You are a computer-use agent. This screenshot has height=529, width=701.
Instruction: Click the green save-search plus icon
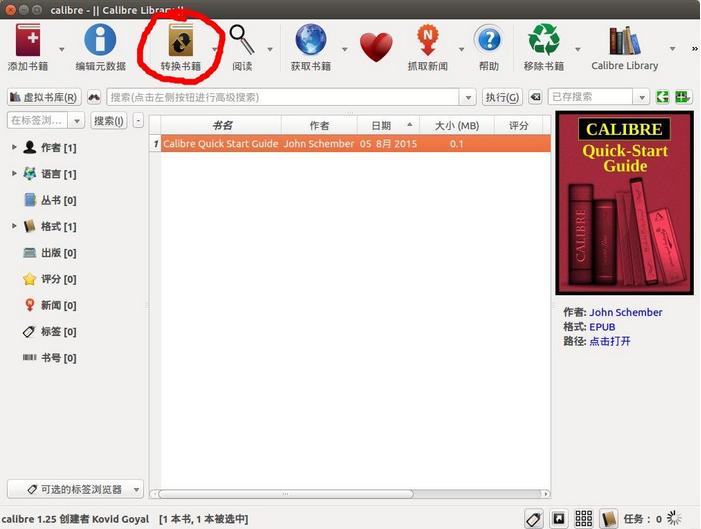pyautogui.click(x=683, y=97)
